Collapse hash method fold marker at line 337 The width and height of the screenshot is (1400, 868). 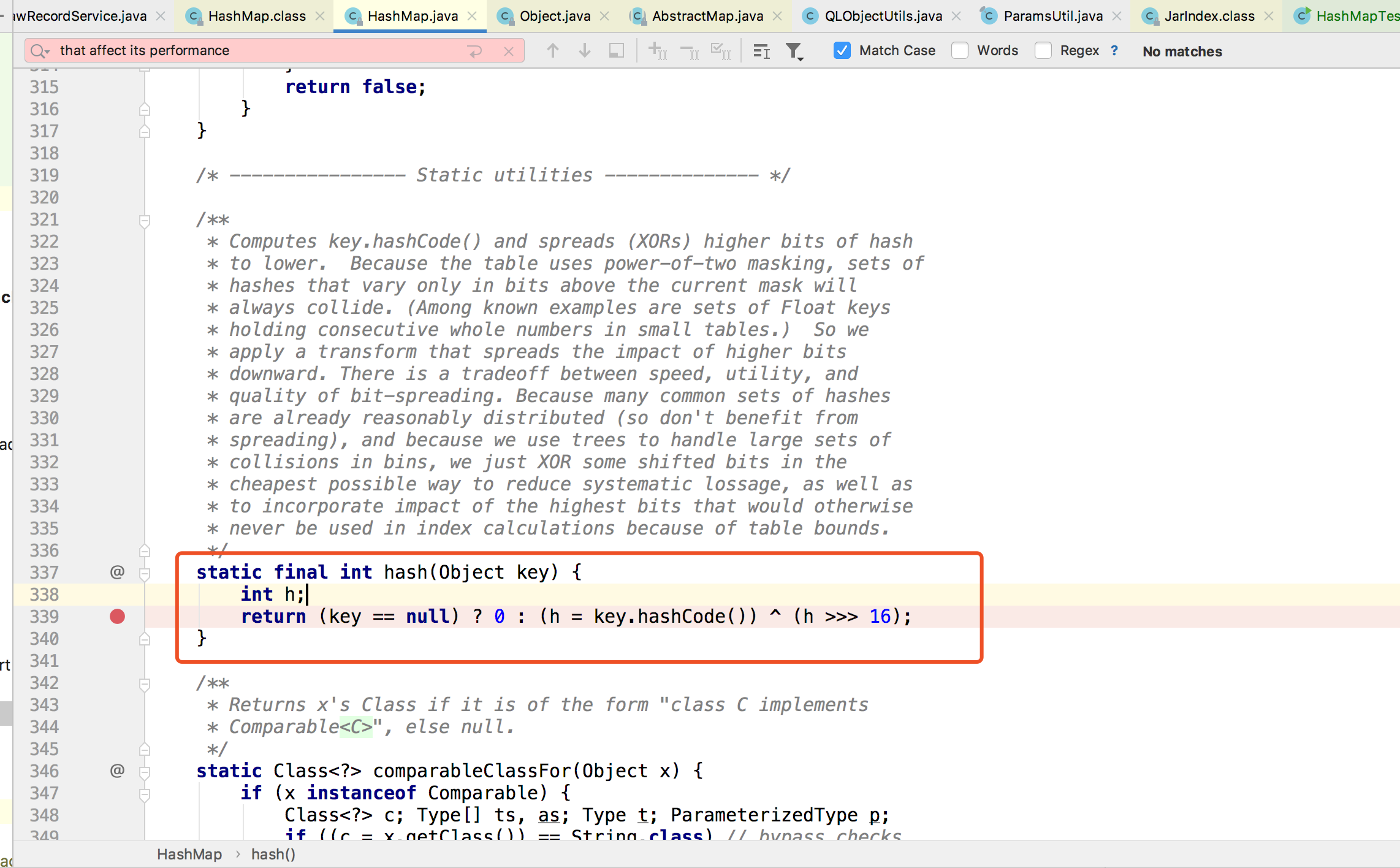pyautogui.click(x=145, y=573)
